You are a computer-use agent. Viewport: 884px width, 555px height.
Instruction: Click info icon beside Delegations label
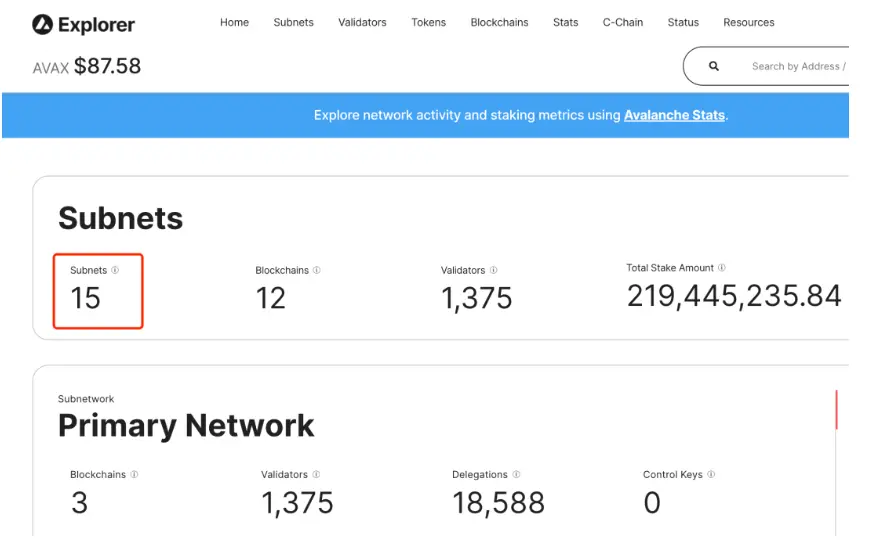click(x=516, y=475)
